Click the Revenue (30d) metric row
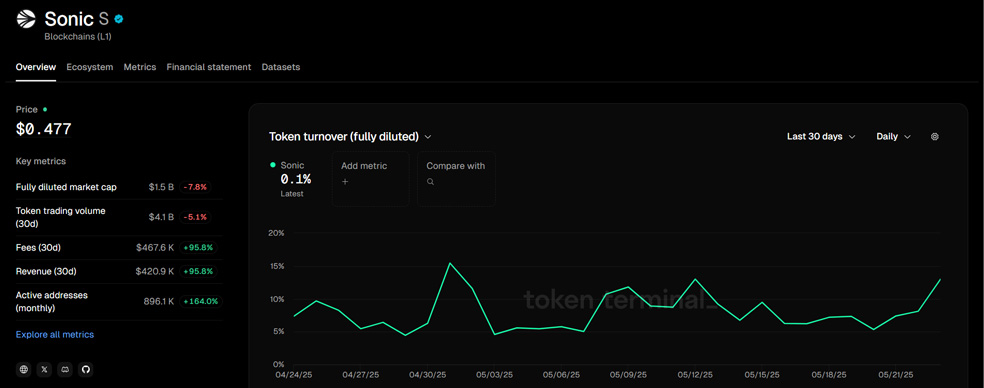The width and height of the screenshot is (984, 388). click(119, 271)
